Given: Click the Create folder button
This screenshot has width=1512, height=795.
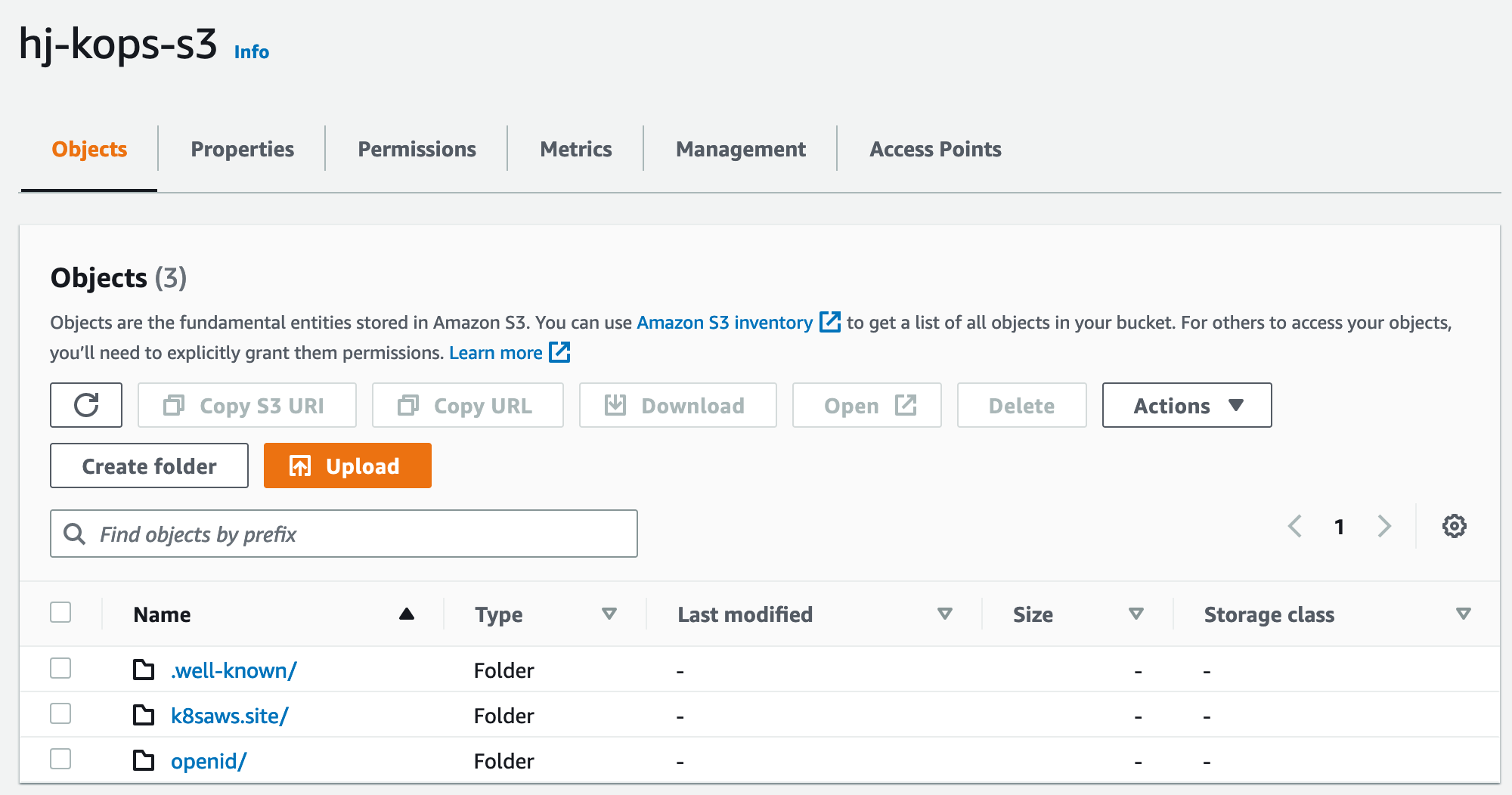Looking at the screenshot, I should pos(149,466).
